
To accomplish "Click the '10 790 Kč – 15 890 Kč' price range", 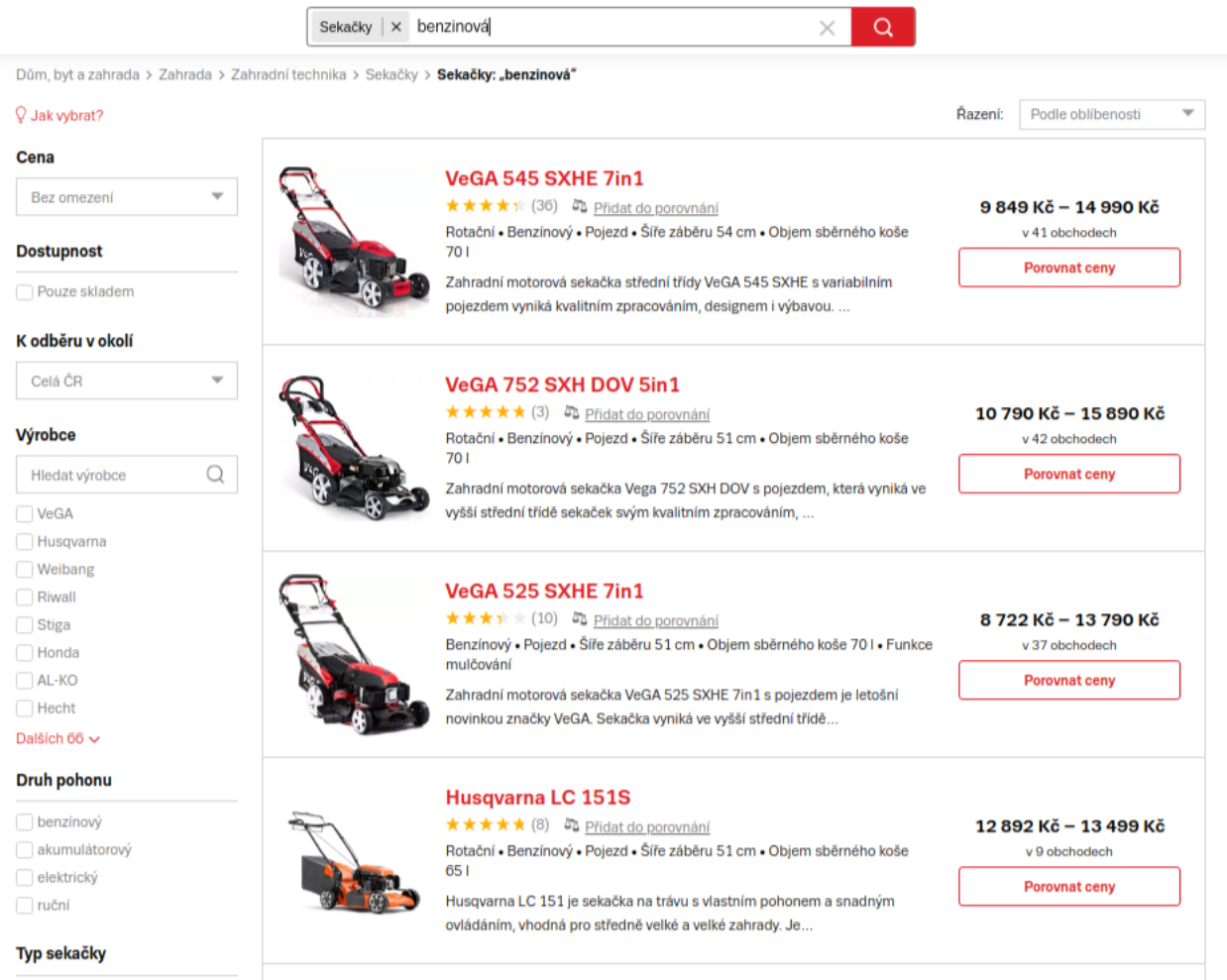I will point(1069,413).
